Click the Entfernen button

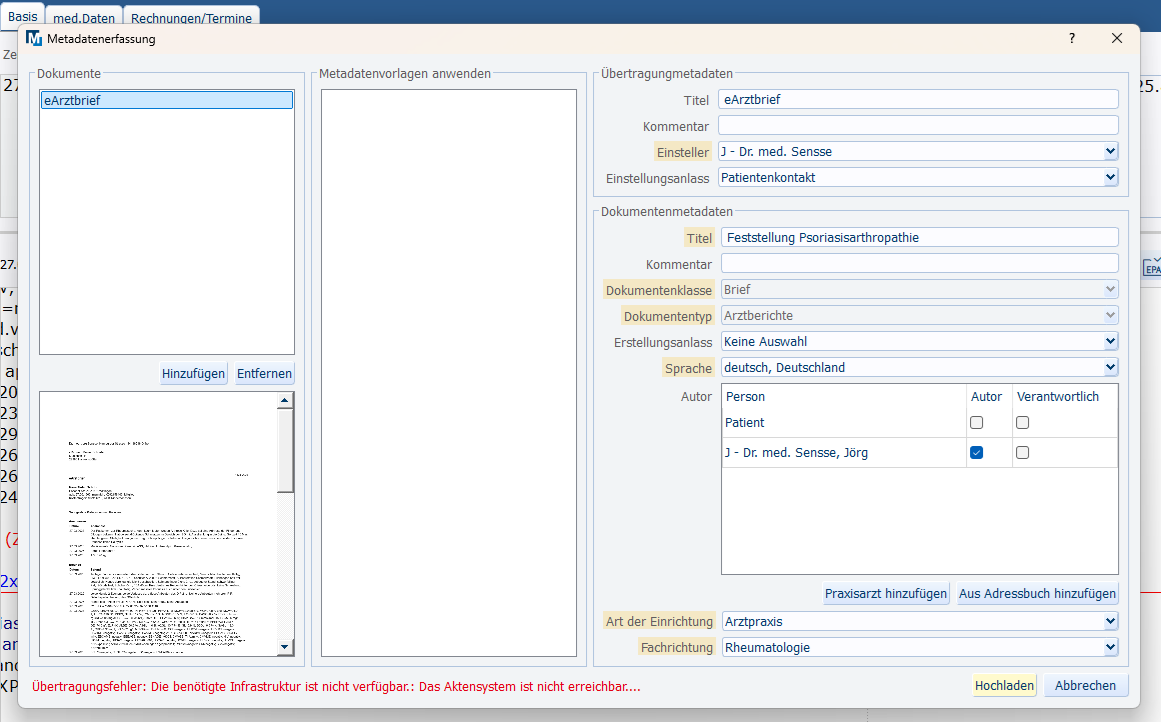[264, 373]
